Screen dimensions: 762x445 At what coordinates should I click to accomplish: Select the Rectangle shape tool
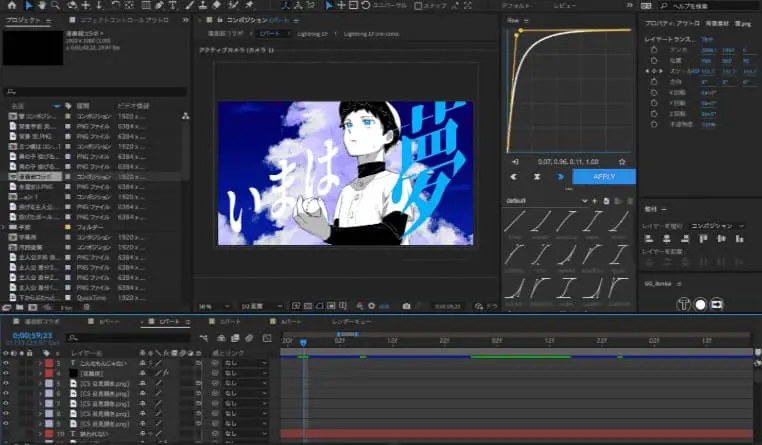coord(146,5)
